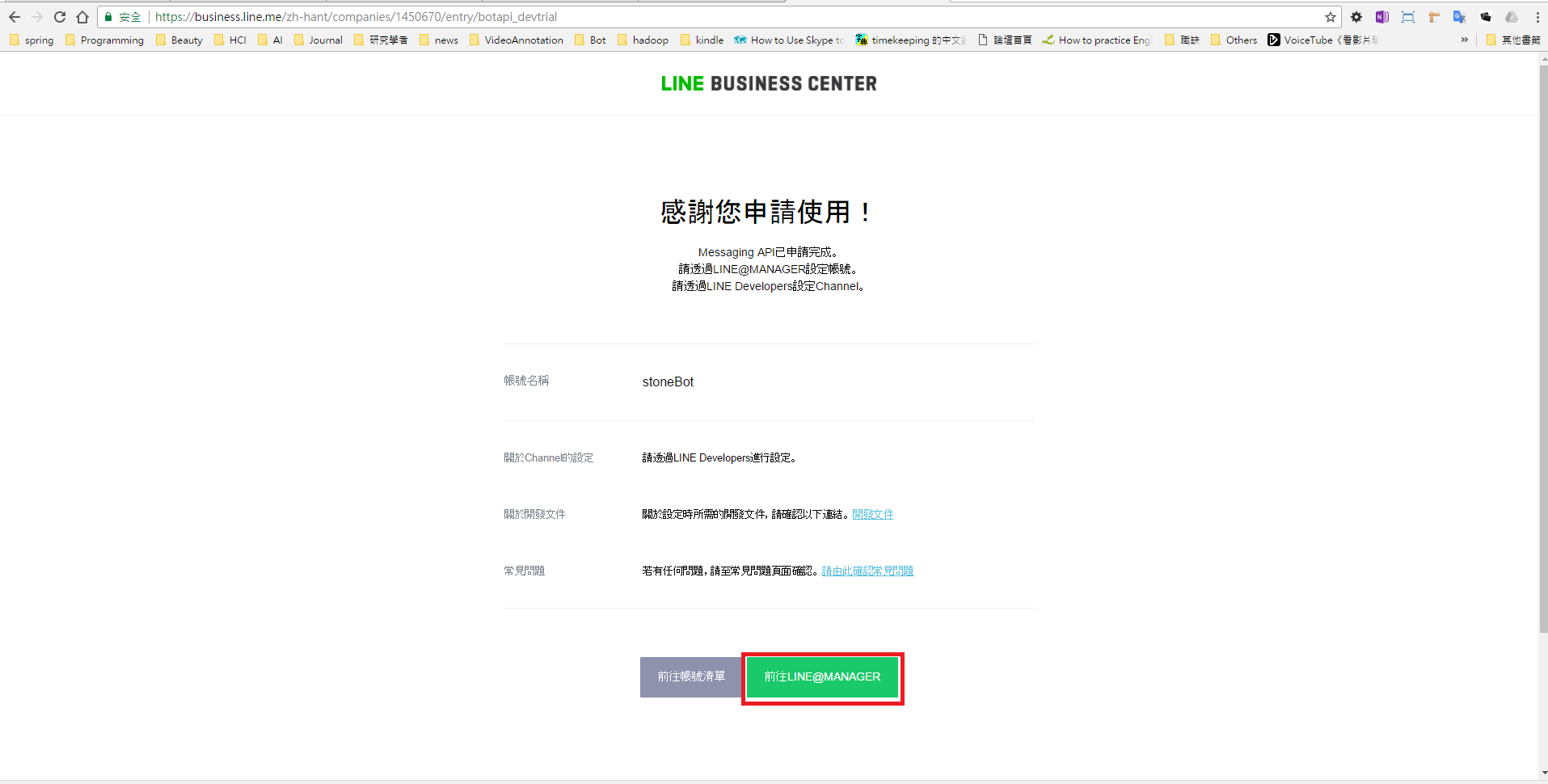Image resolution: width=1548 pixels, height=784 pixels.
Task: Open the browser home page
Action: coord(82,17)
